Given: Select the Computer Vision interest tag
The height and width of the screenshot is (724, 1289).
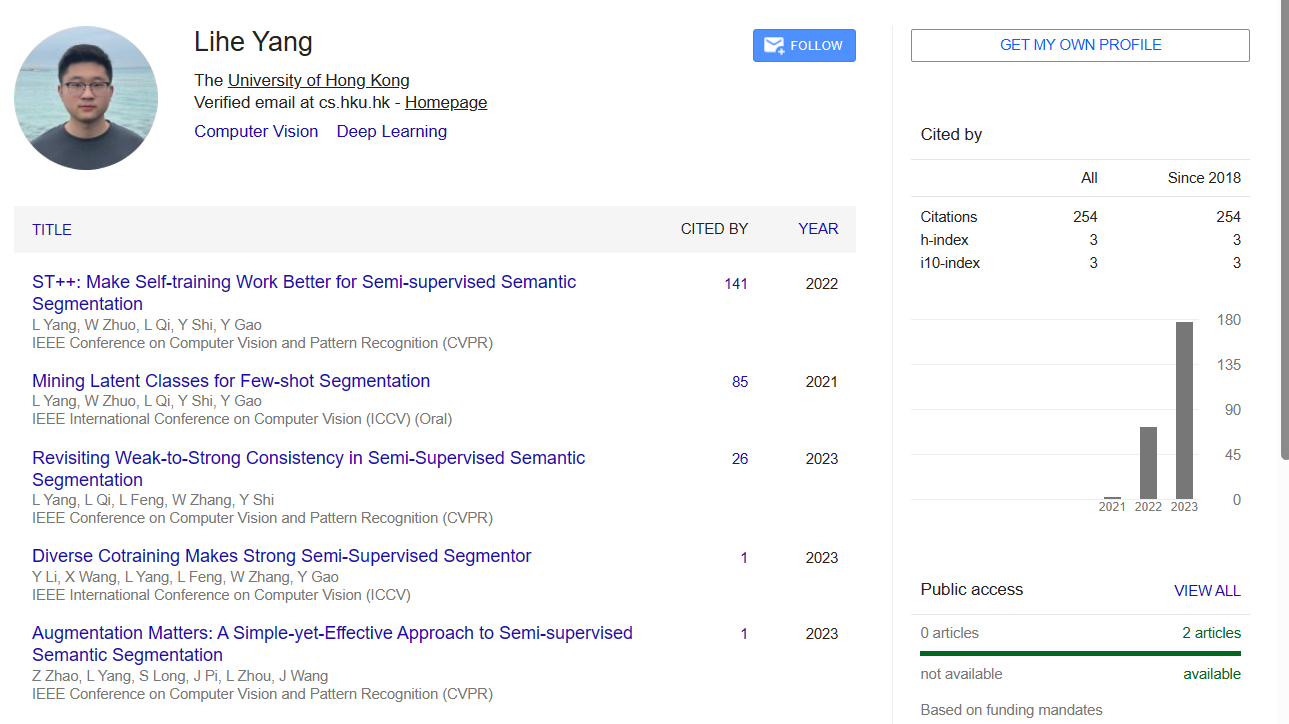Looking at the screenshot, I should click(x=256, y=131).
